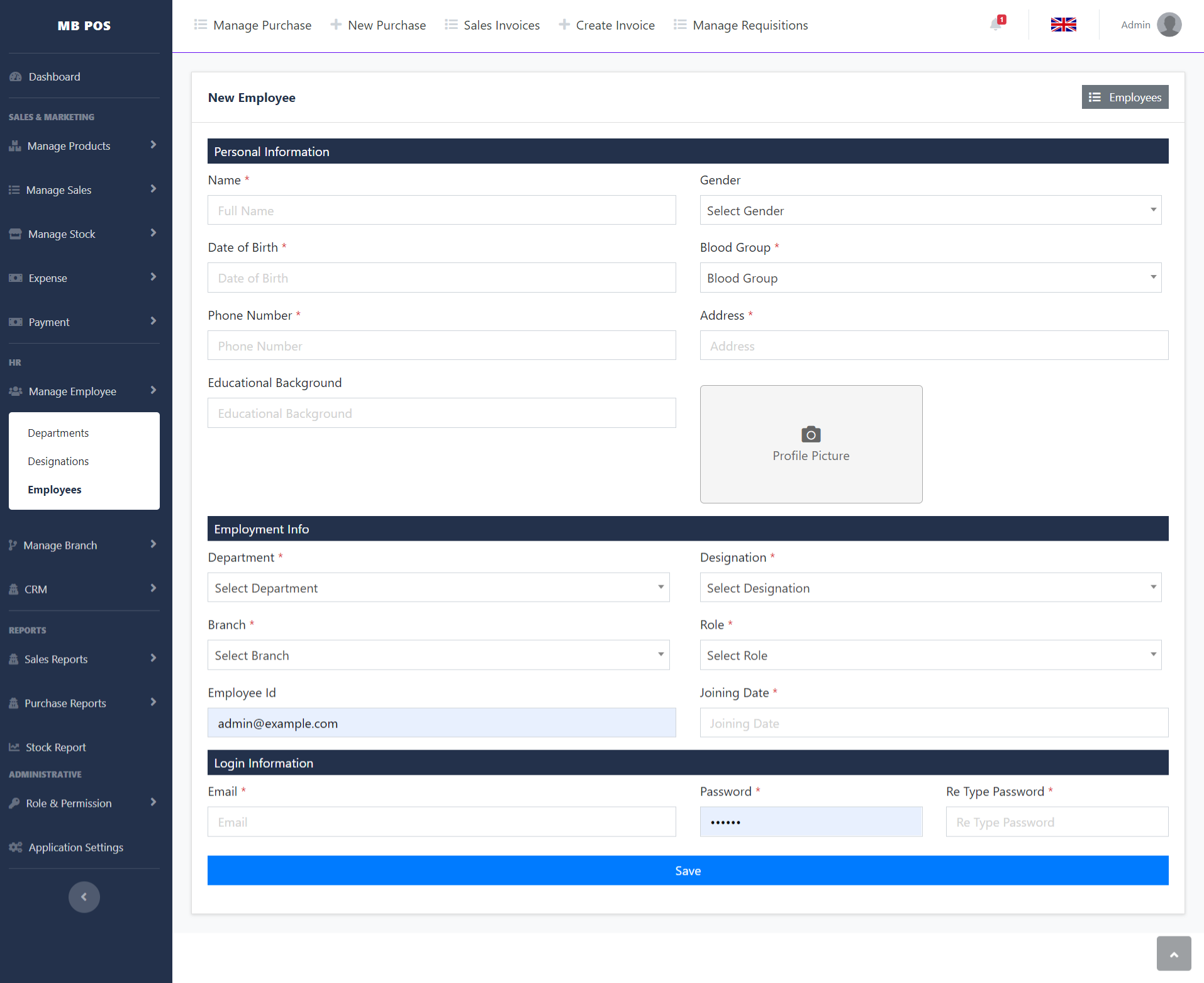Select the Dashboard icon in the sidebar
Screen dimensions: 1204x983
tap(15, 76)
